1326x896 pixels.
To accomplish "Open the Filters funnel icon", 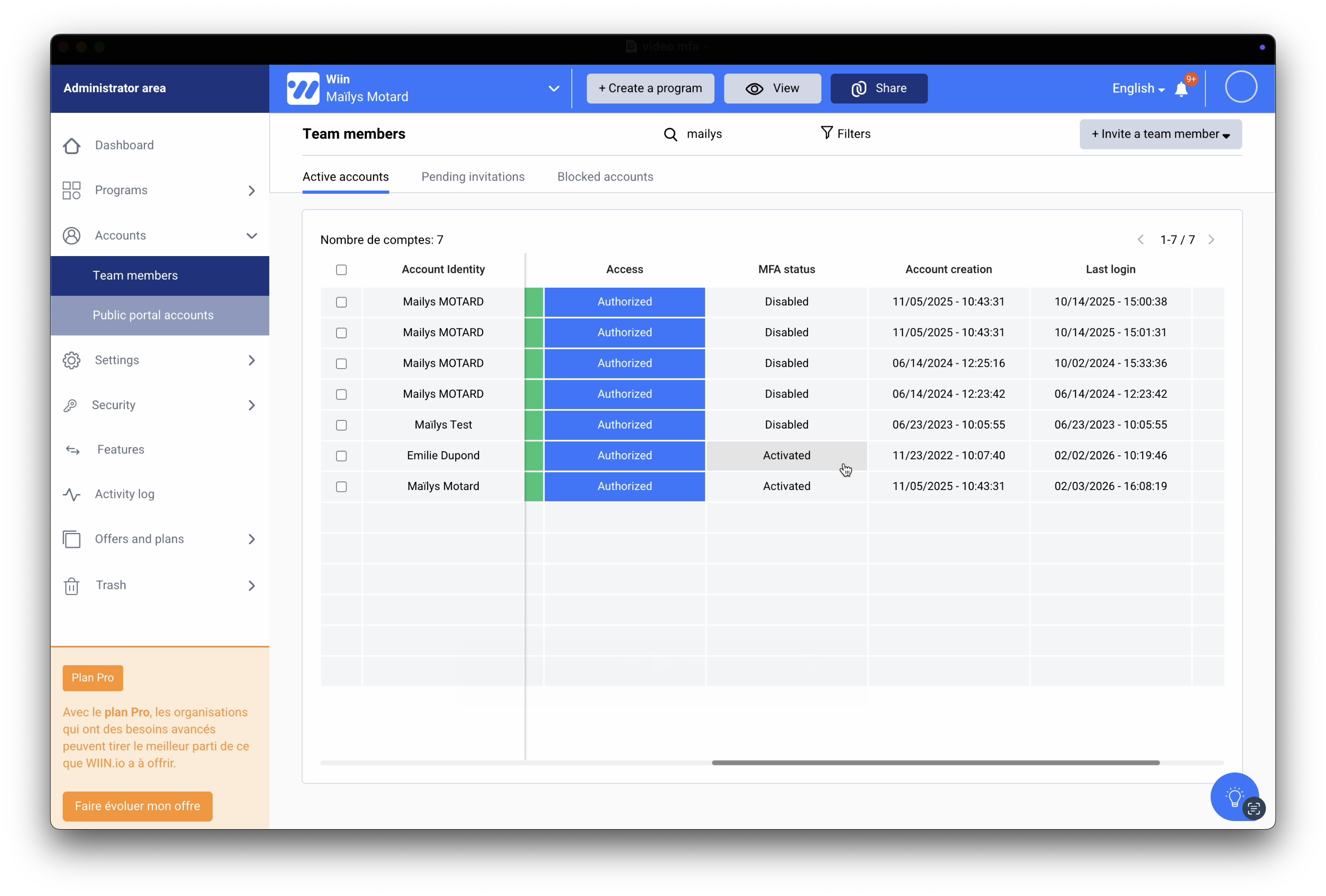I will click(826, 133).
